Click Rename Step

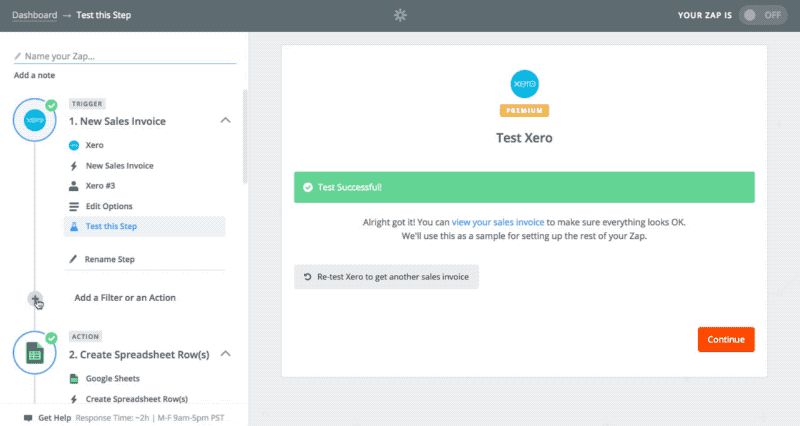pyautogui.click(x=110, y=259)
